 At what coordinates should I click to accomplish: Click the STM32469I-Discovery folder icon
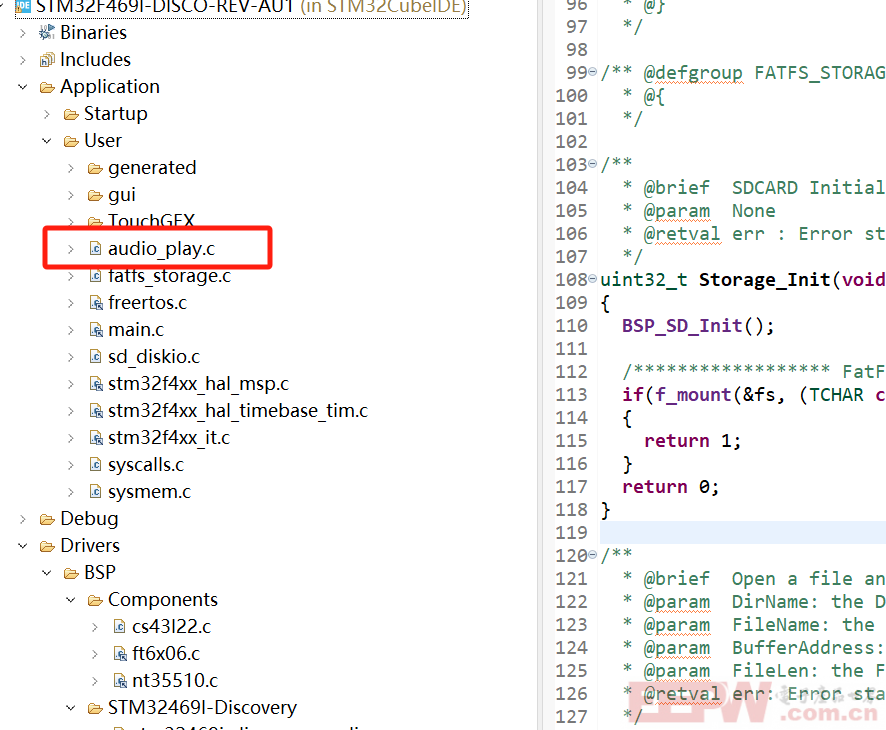pyautogui.click(x=95, y=708)
